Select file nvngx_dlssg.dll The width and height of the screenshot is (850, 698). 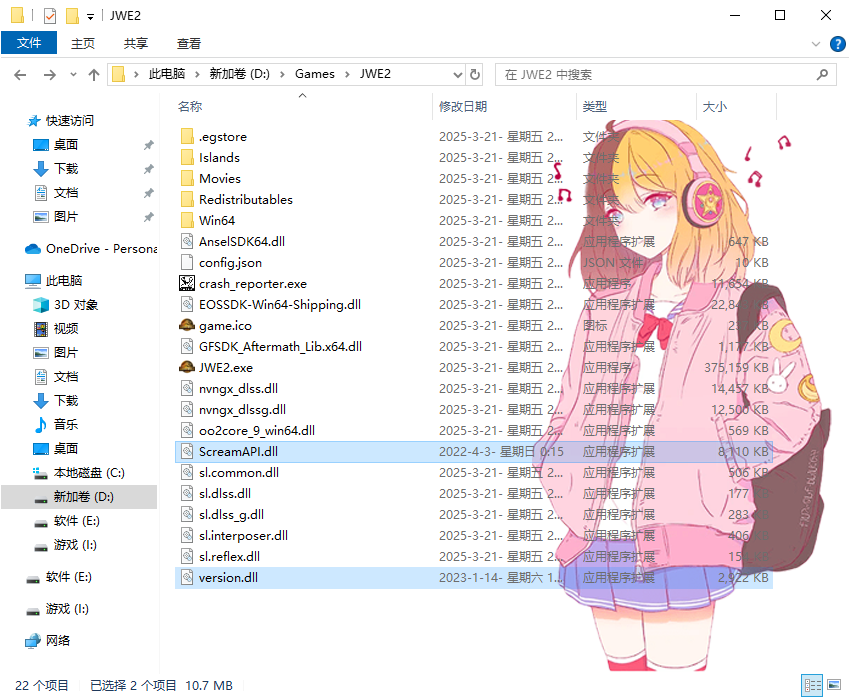(242, 410)
